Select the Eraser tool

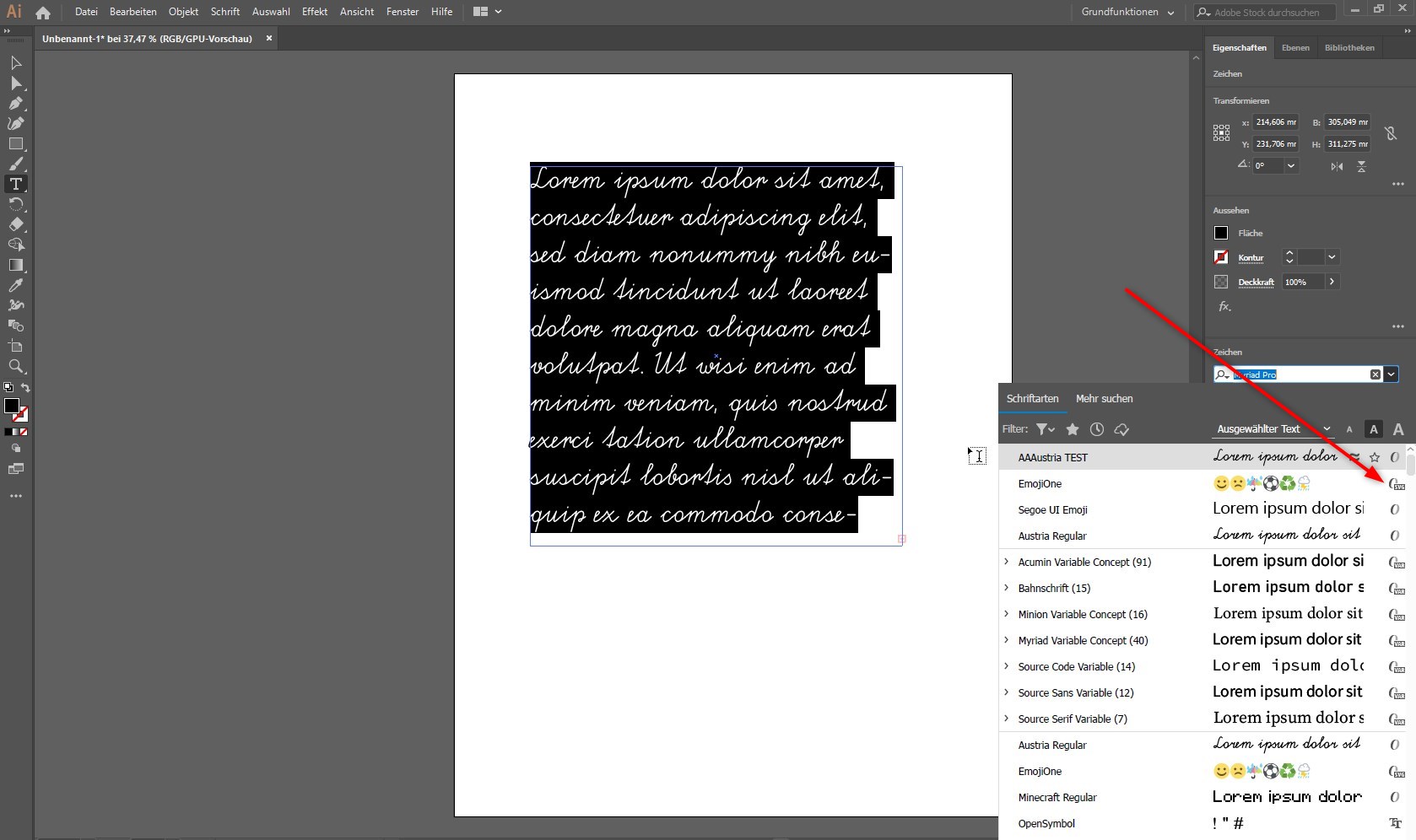click(x=15, y=224)
